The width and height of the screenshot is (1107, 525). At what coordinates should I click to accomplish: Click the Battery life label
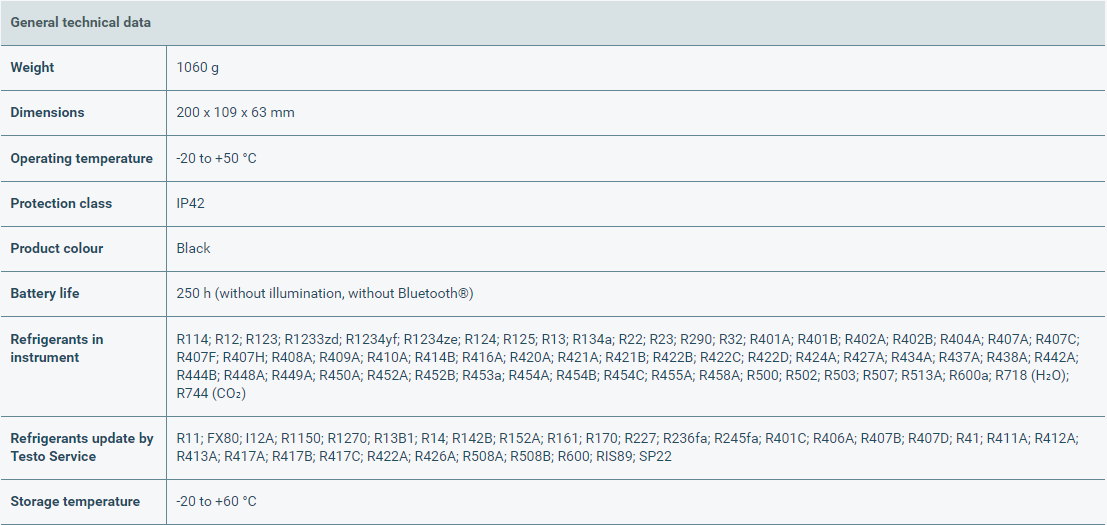pyautogui.click(x=45, y=293)
